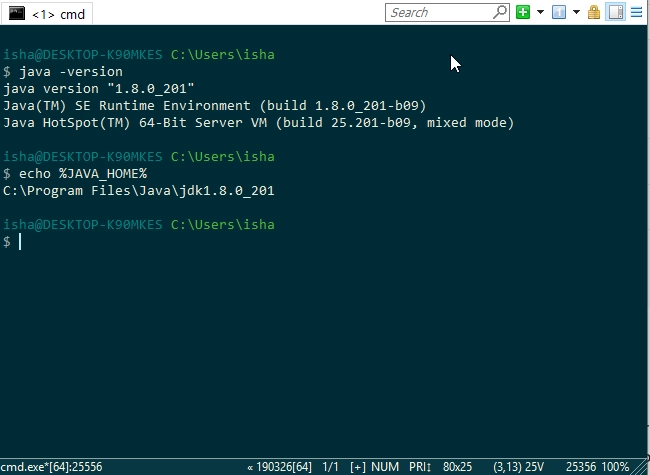Click the resize grip at status bar corner
This screenshot has height=475, width=650.
pos(641,467)
